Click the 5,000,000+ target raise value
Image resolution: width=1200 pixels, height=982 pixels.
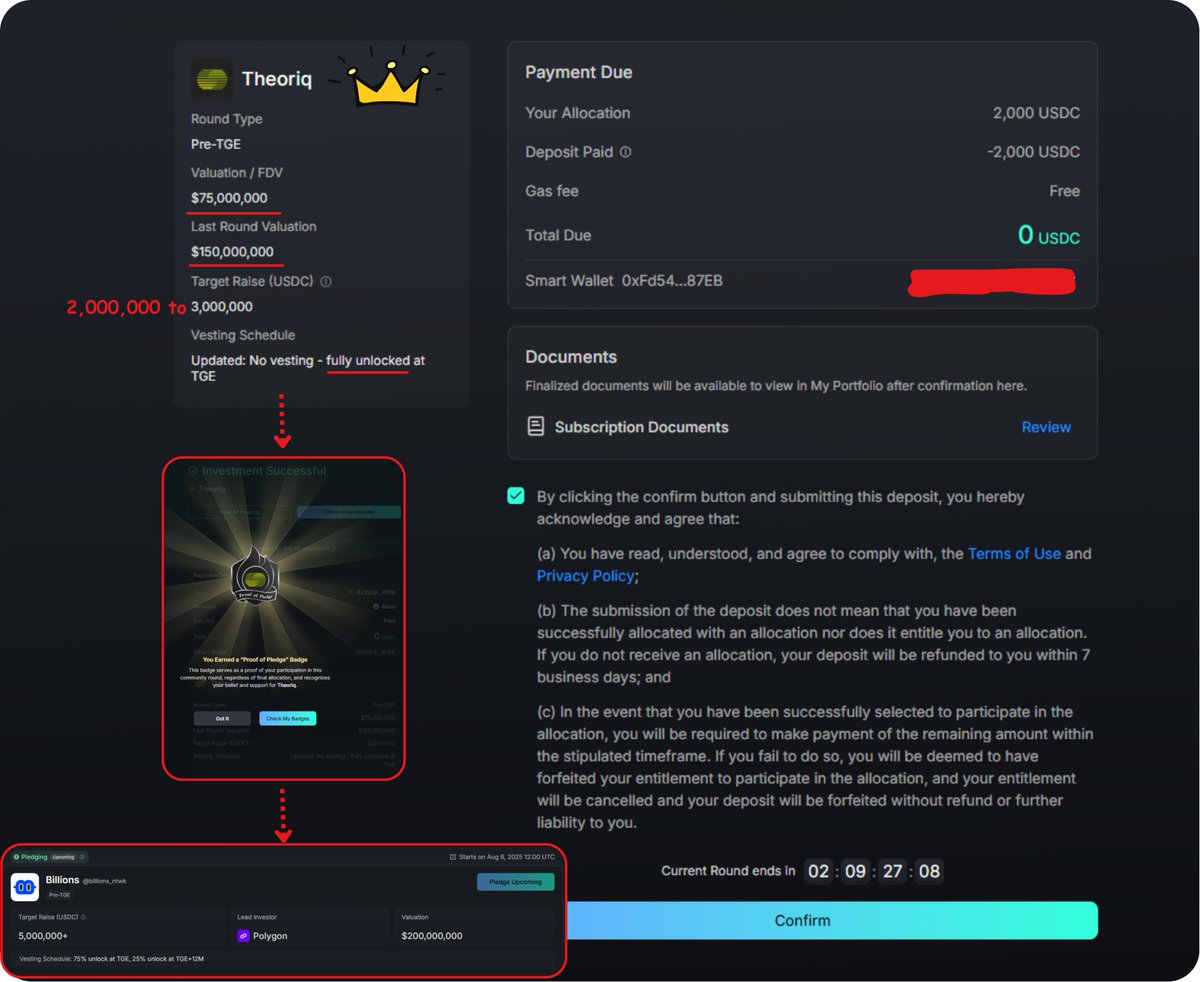coord(44,936)
